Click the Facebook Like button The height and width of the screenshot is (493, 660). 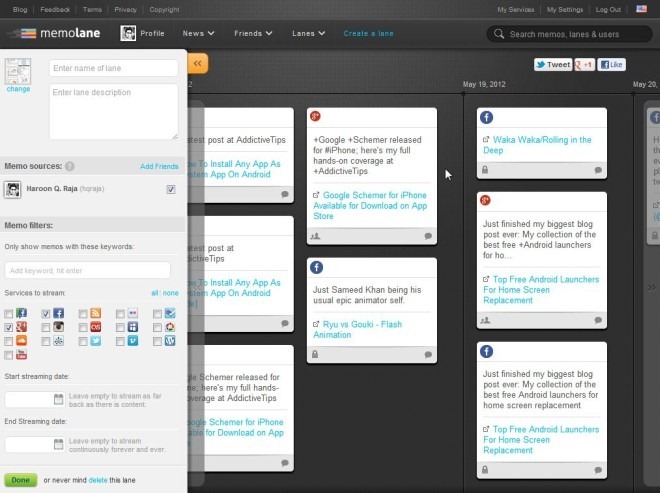click(x=611, y=64)
